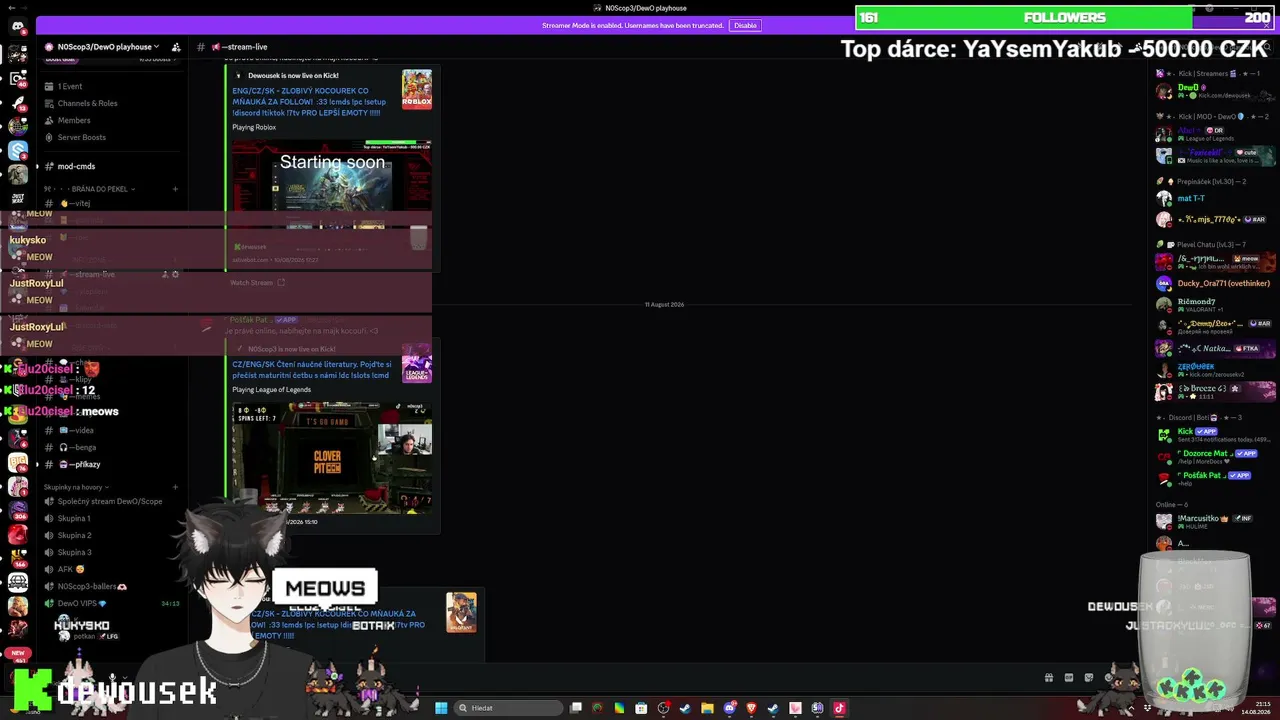Screen dimensions: 1280x720
Task: Click the invite people icon beside the server name
Action: (176, 47)
